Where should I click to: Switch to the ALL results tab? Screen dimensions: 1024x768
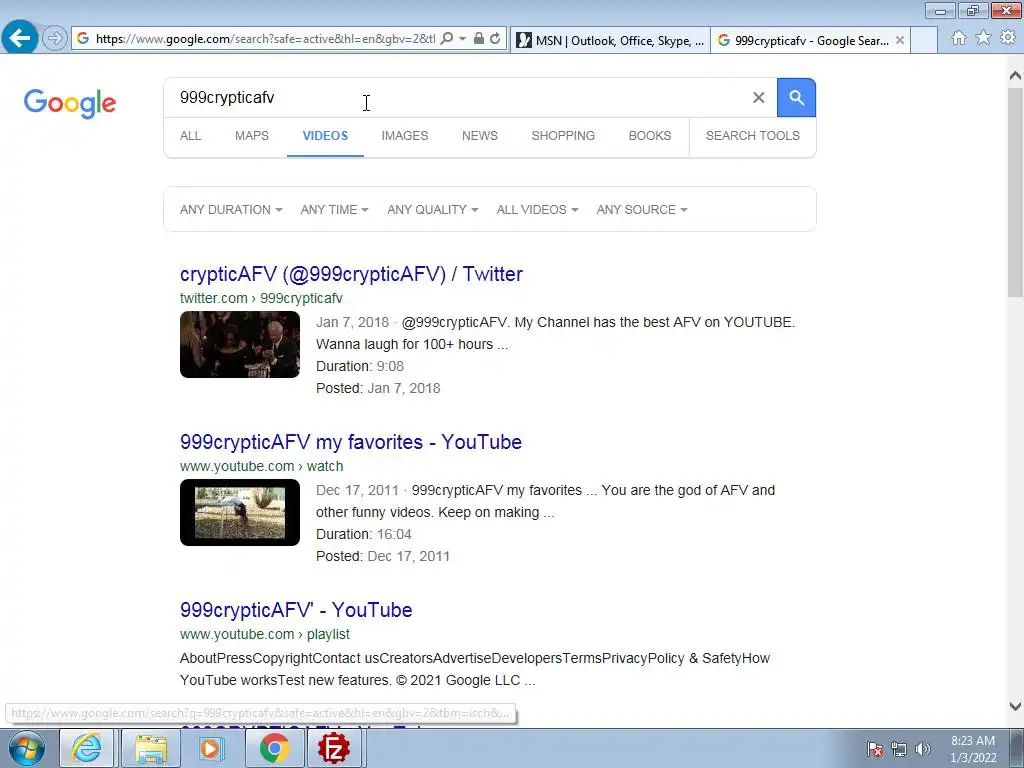point(191,136)
